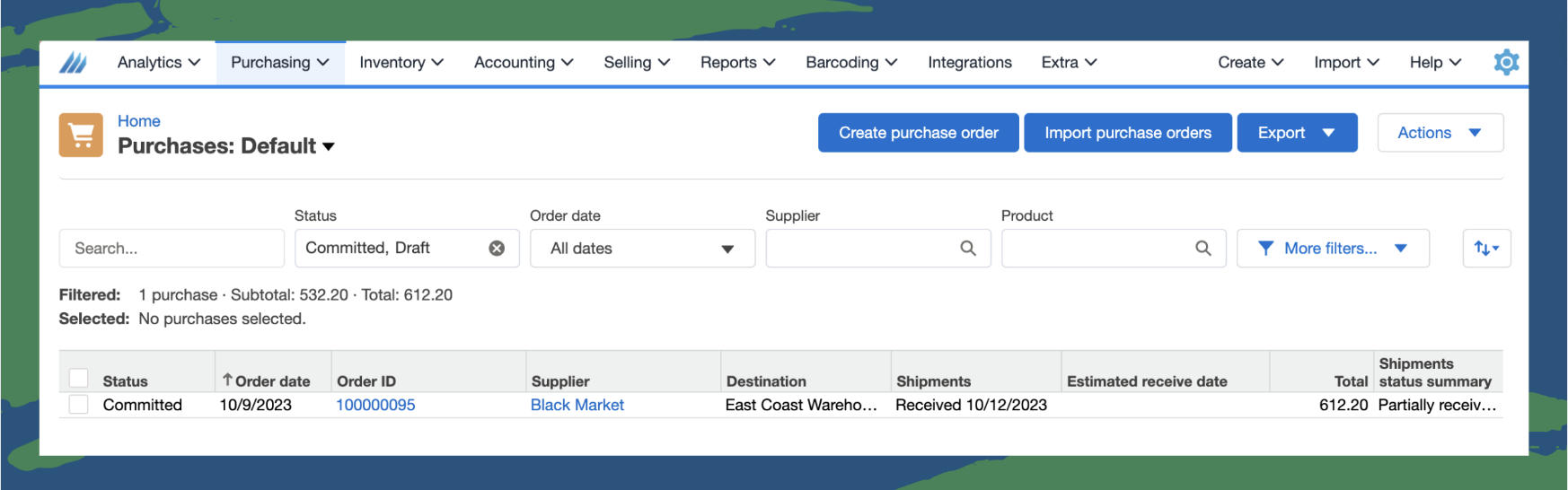Open the Inventory menu
Image resolution: width=1568 pixels, height=490 pixels.
401,63
